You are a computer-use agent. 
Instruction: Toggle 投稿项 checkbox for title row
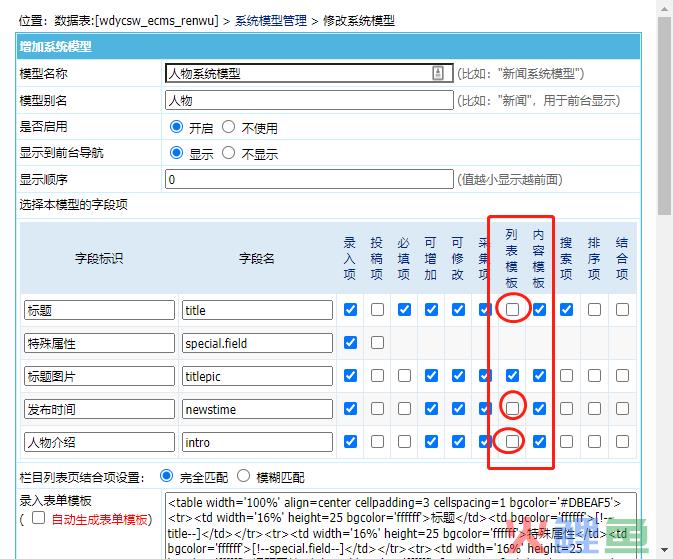coord(377,310)
